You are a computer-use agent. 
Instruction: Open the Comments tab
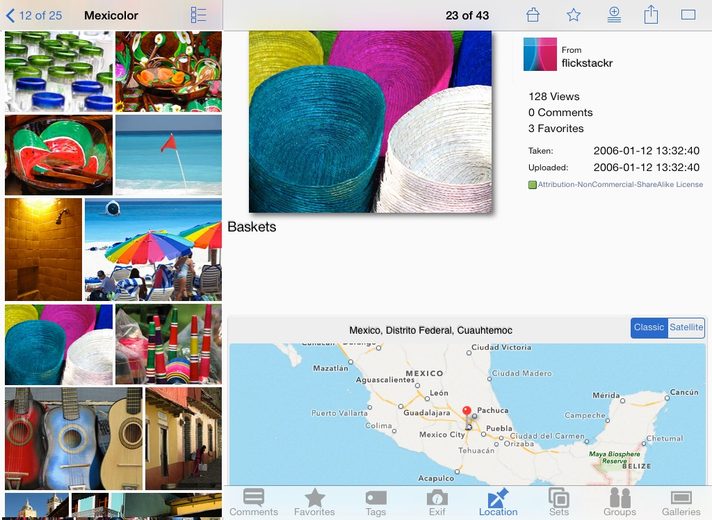point(253,503)
